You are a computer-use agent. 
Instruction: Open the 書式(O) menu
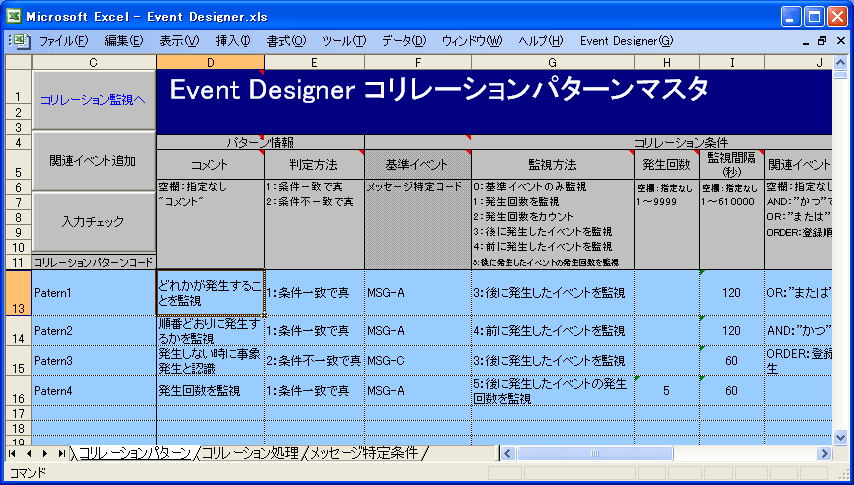pyautogui.click(x=286, y=41)
